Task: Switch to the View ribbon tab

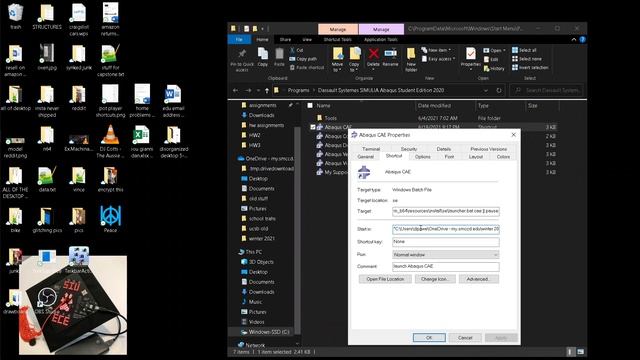Action: [x=307, y=40]
